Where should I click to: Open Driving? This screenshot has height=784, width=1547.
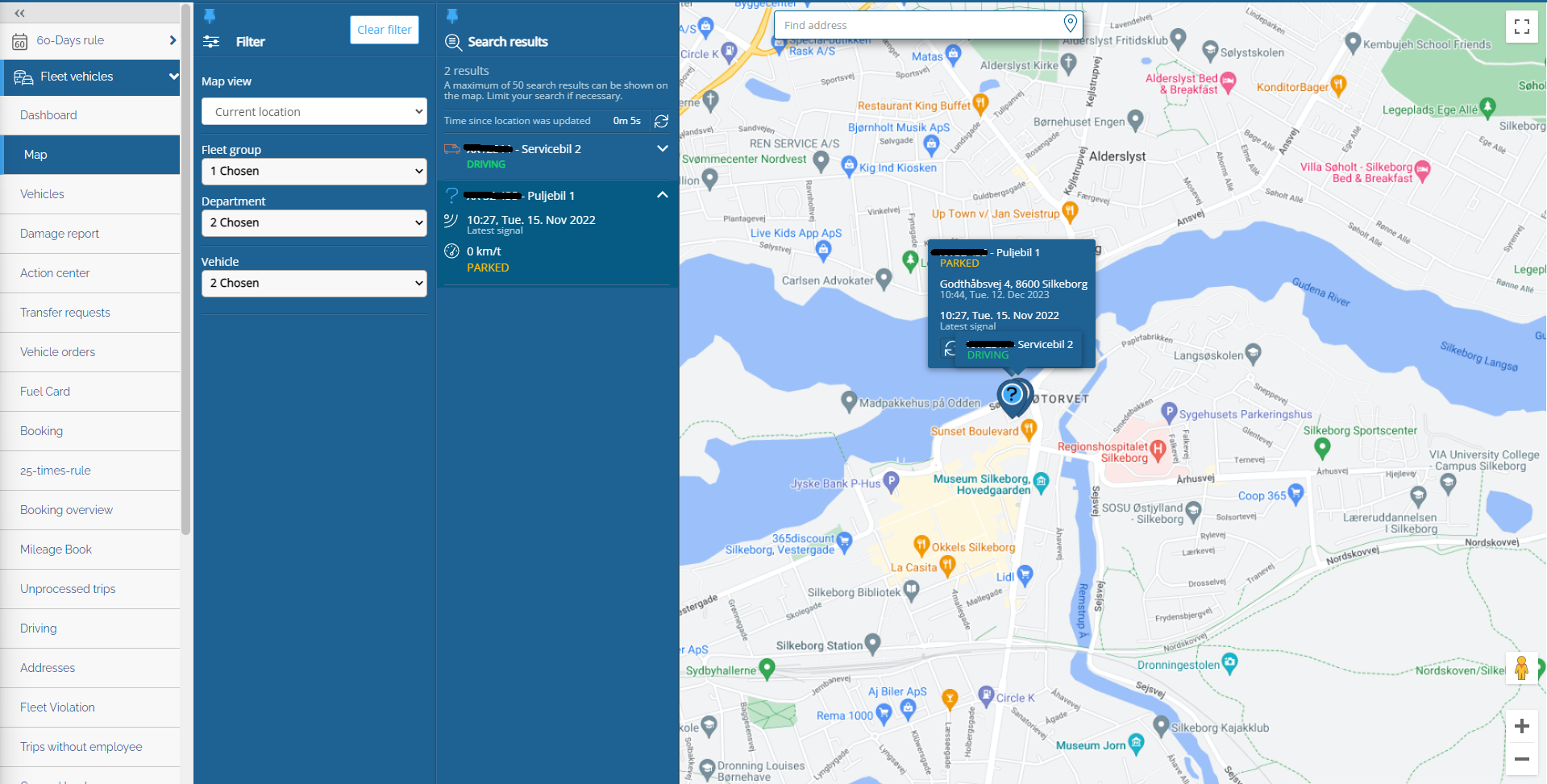click(90, 628)
